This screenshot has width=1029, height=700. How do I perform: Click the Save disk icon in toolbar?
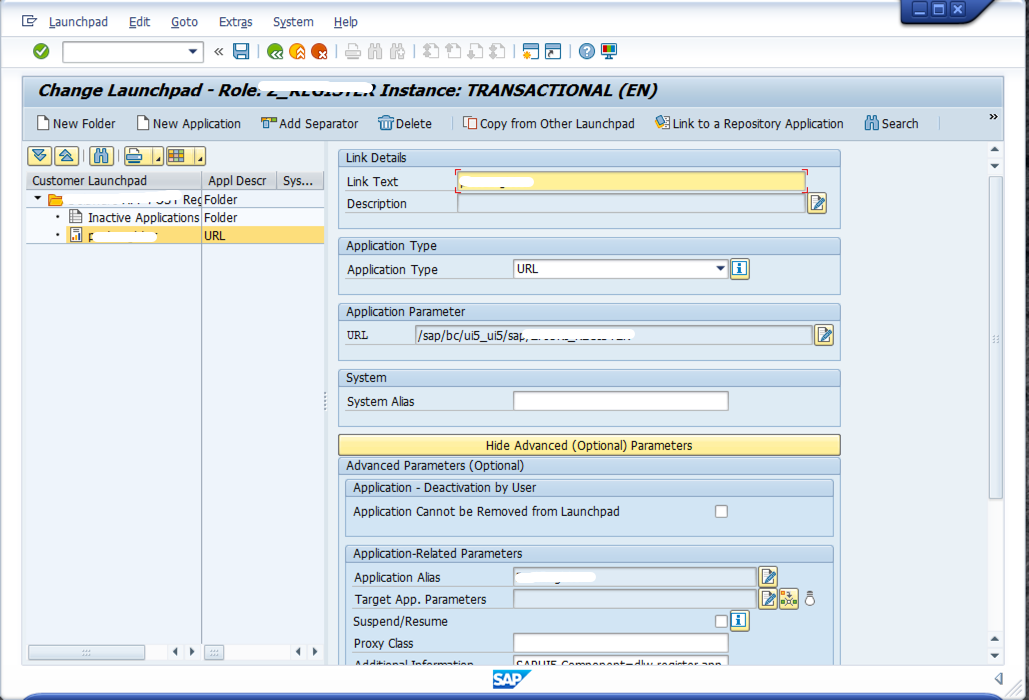[x=242, y=51]
